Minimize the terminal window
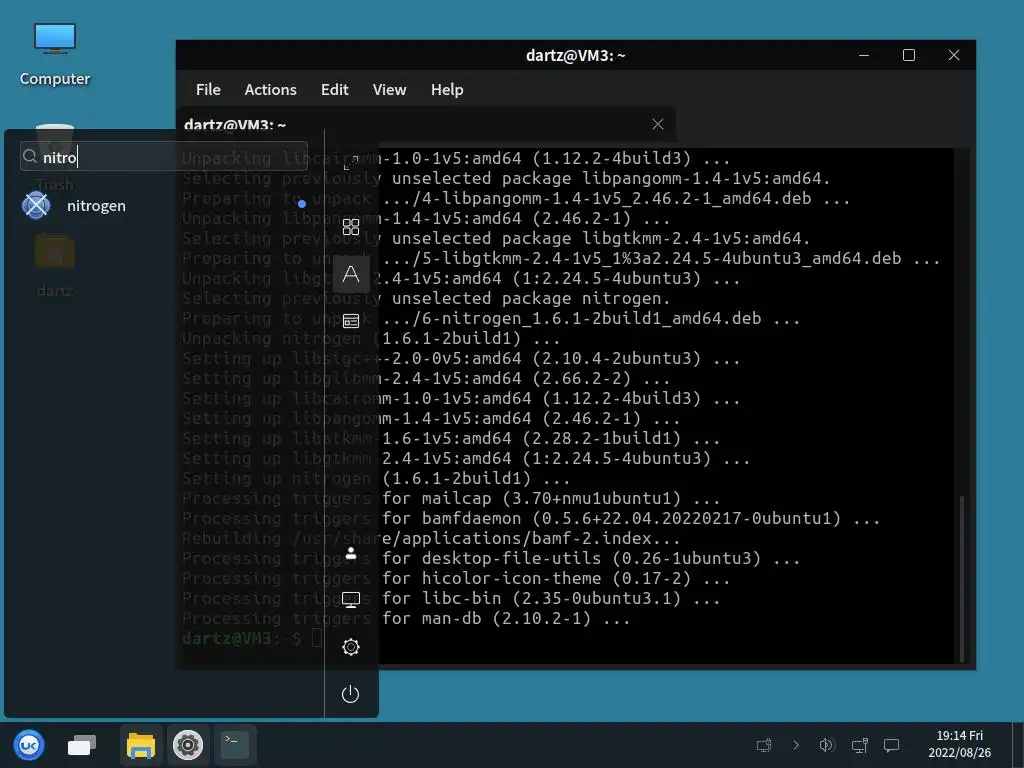This screenshot has width=1024, height=768. click(x=863, y=56)
